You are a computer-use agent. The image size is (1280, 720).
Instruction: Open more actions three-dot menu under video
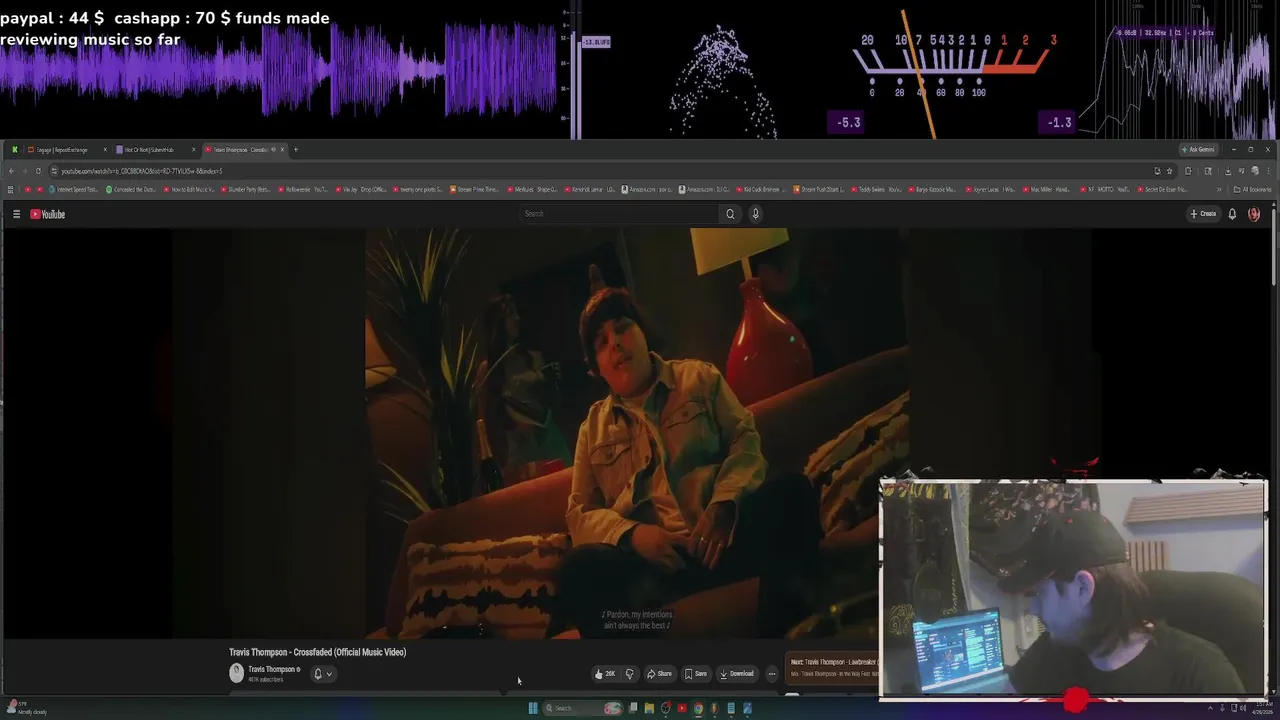coord(771,674)
